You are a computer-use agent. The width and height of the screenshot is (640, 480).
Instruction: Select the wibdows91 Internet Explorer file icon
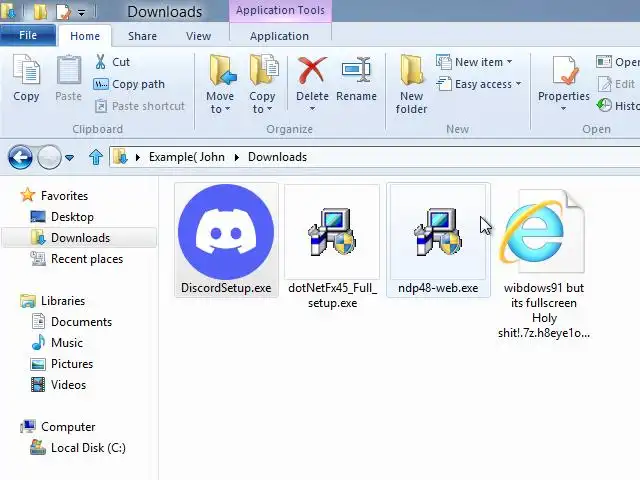point(543,231)
